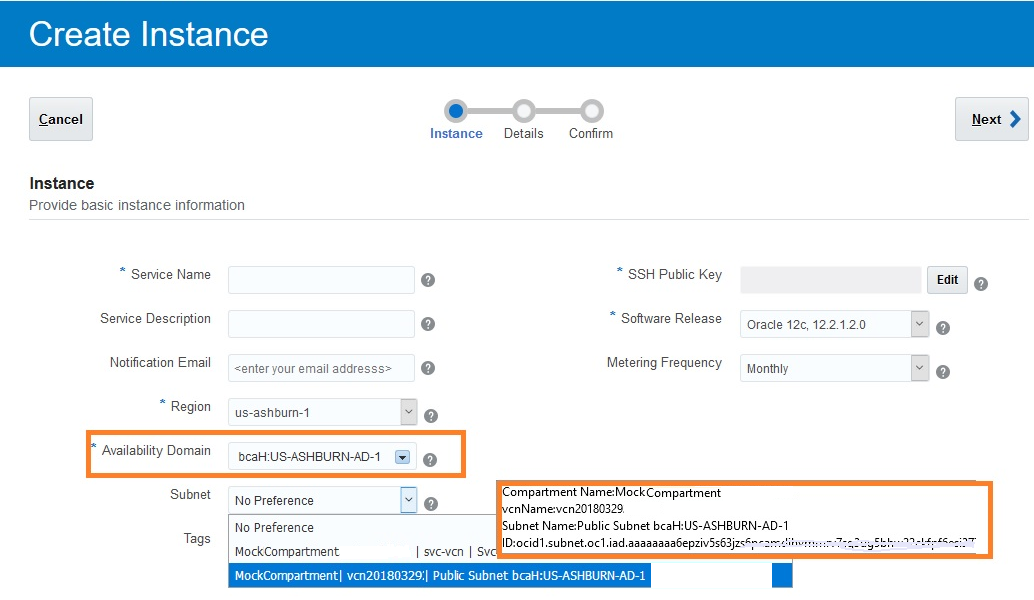The image size is (1034, 600).
Task: Open the Software Release dropdown
Action: click(920, 324)
